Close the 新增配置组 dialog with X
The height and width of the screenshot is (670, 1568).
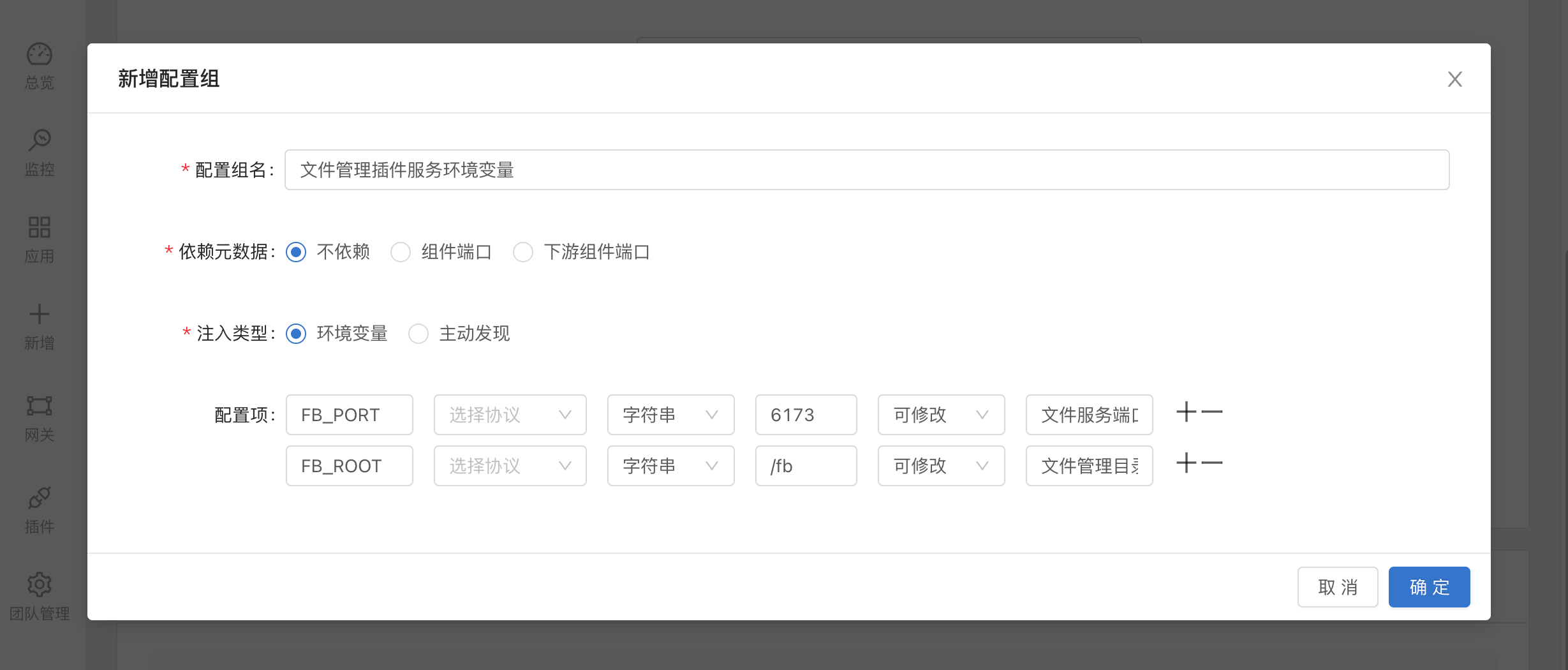click(x=1454, y=79)
